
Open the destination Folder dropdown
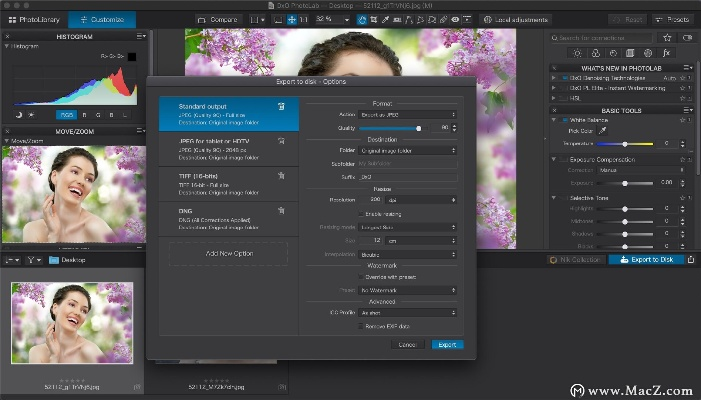tap(408, 150)
